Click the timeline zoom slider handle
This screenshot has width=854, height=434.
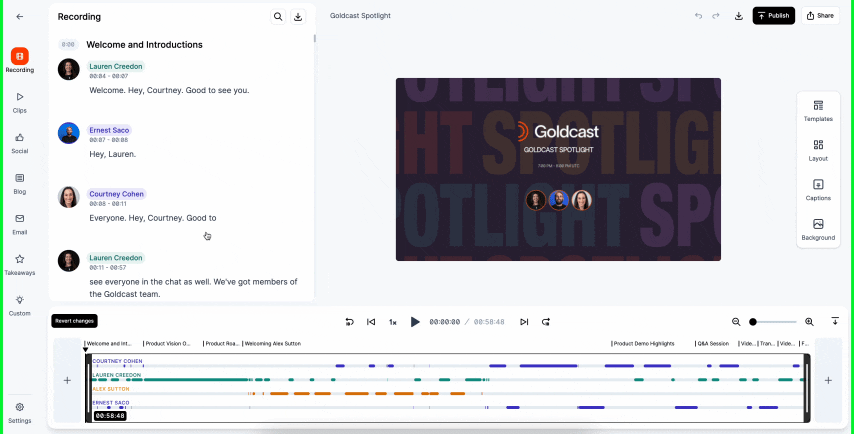tap(753, 322)
